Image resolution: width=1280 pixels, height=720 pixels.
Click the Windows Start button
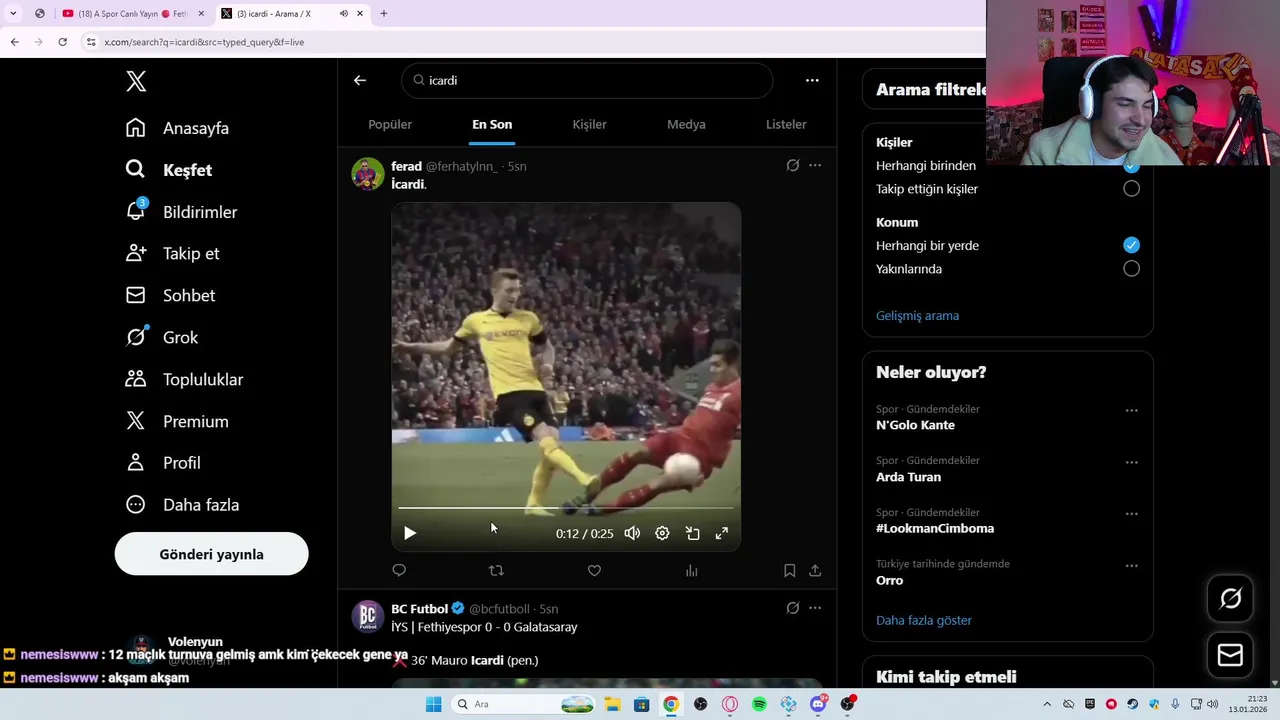[433, 704]
